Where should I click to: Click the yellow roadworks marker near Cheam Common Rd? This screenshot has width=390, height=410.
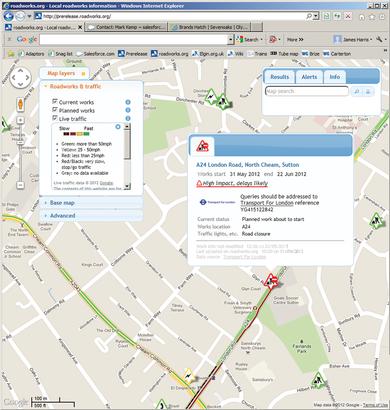point(189,376)
